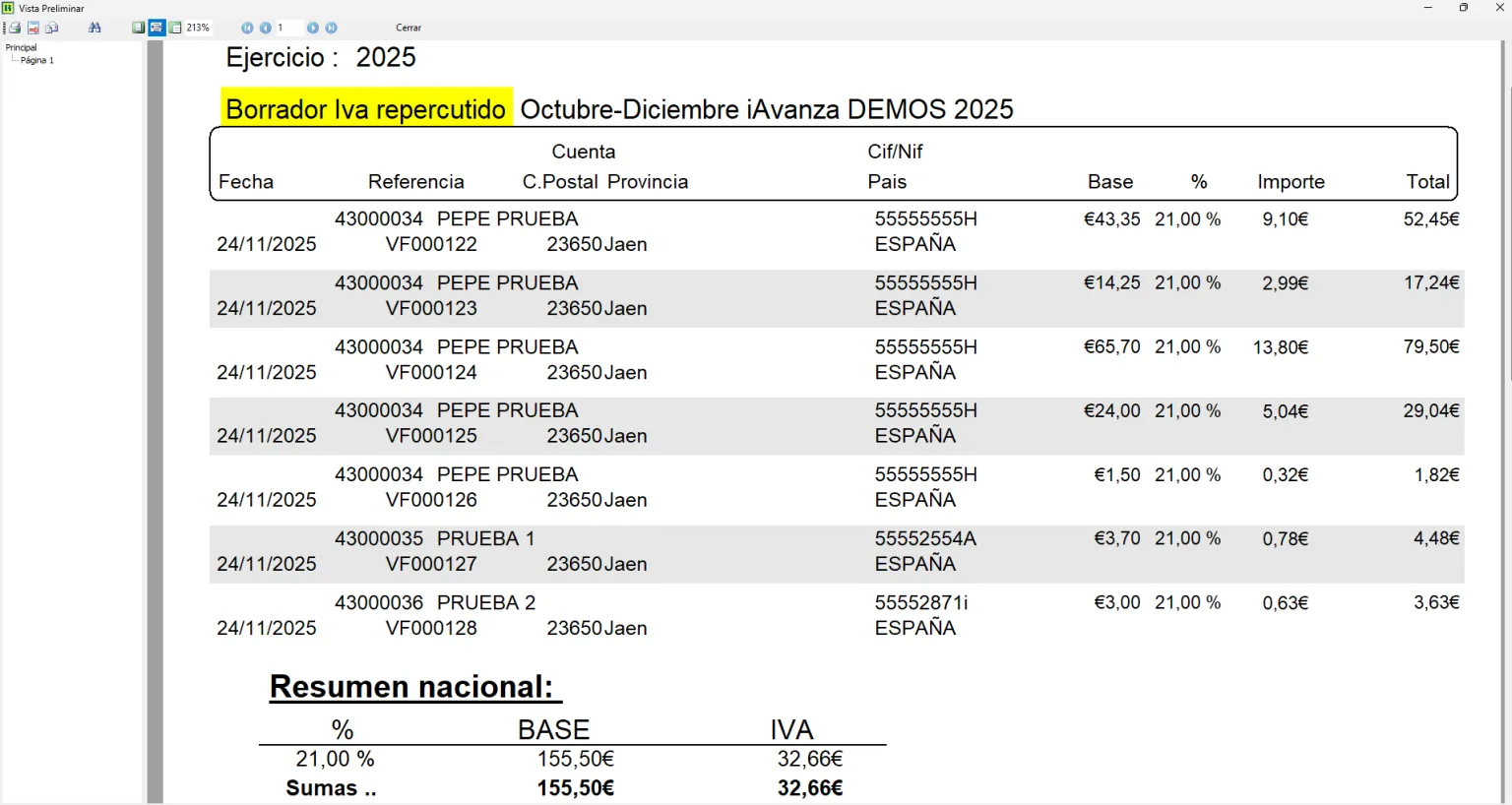Click the page number field
1512x805 pixels.
289,28
